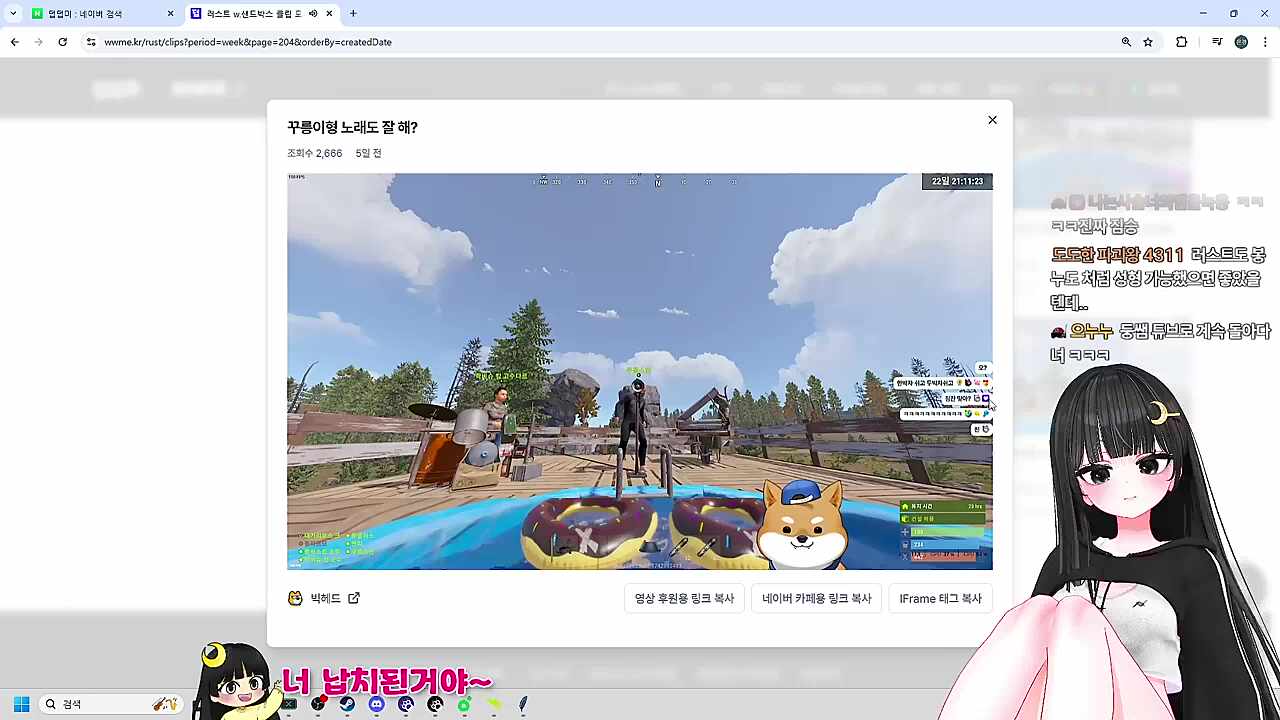Click the clip video player
Viewport: 1280px width, 720px height.
pos(640,371)
